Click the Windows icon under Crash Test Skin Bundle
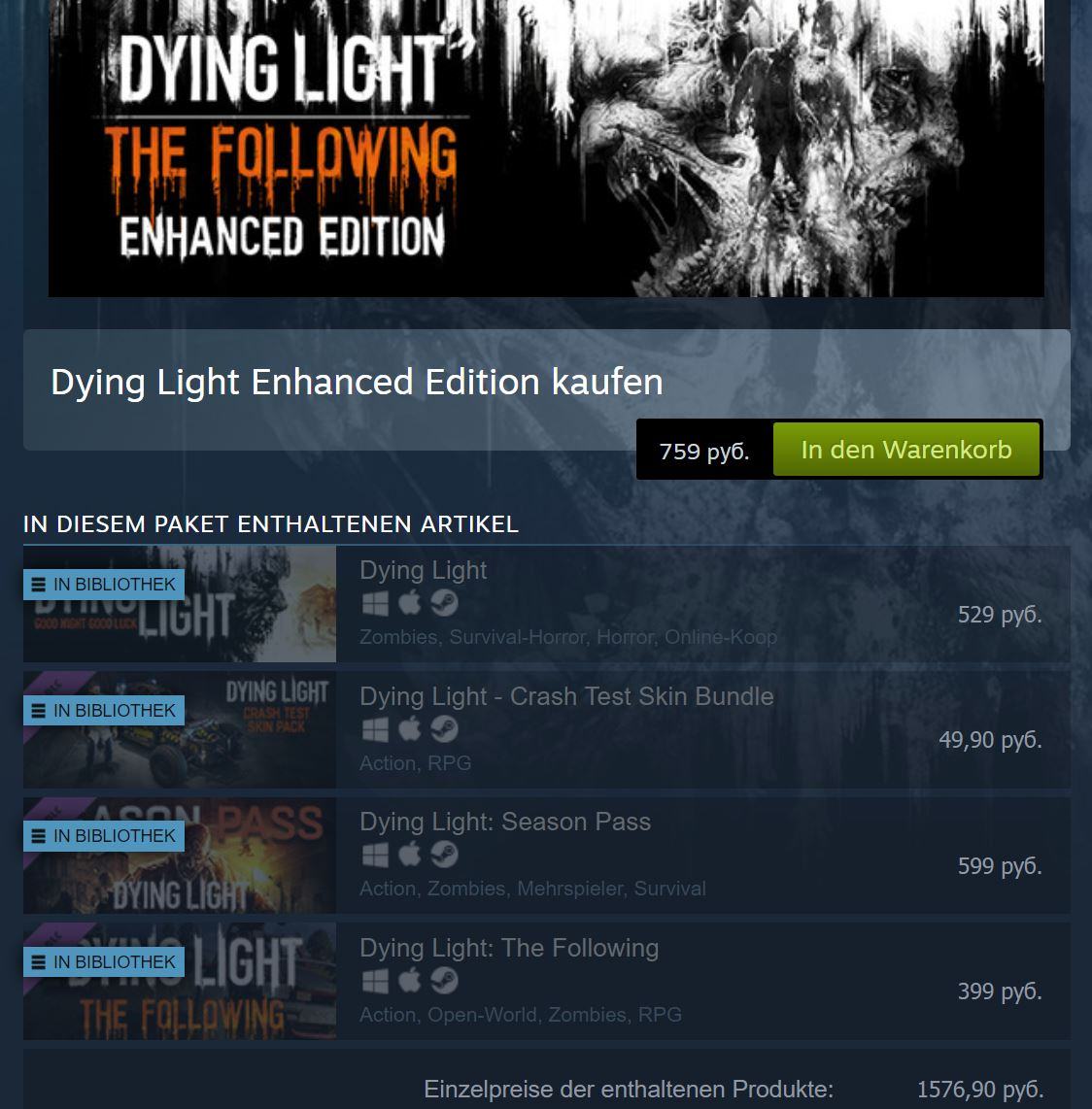Image resolution: width=1092 pixels, height=1109 pixels. click(x=375, y=729)
